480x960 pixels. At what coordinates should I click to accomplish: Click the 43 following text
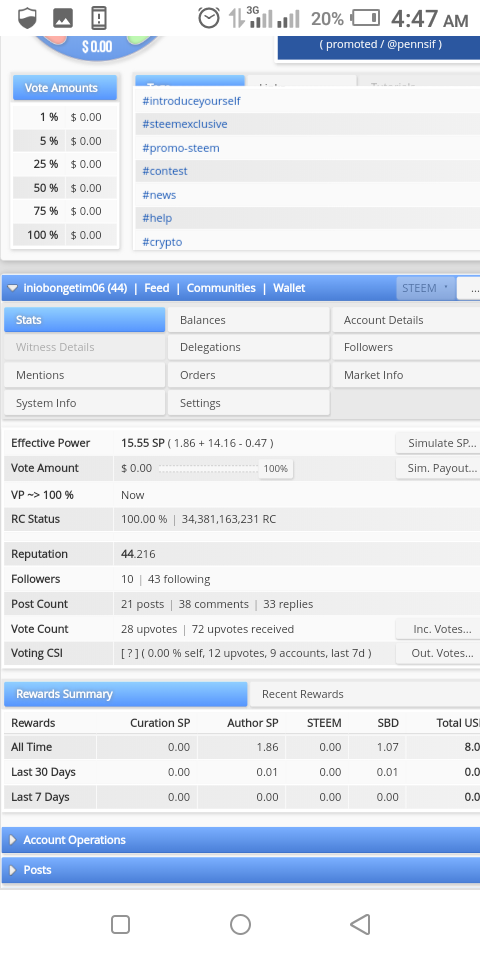point(179,579)
